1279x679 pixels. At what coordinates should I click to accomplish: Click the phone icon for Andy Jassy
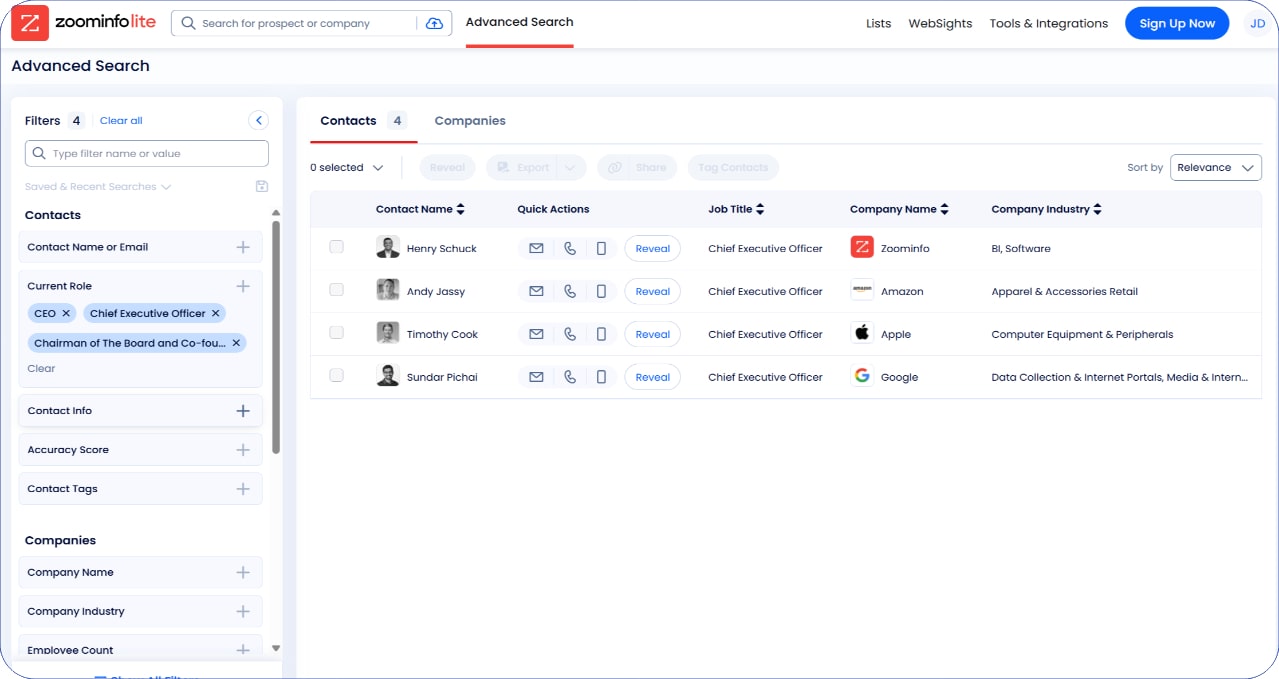point(570,291)
